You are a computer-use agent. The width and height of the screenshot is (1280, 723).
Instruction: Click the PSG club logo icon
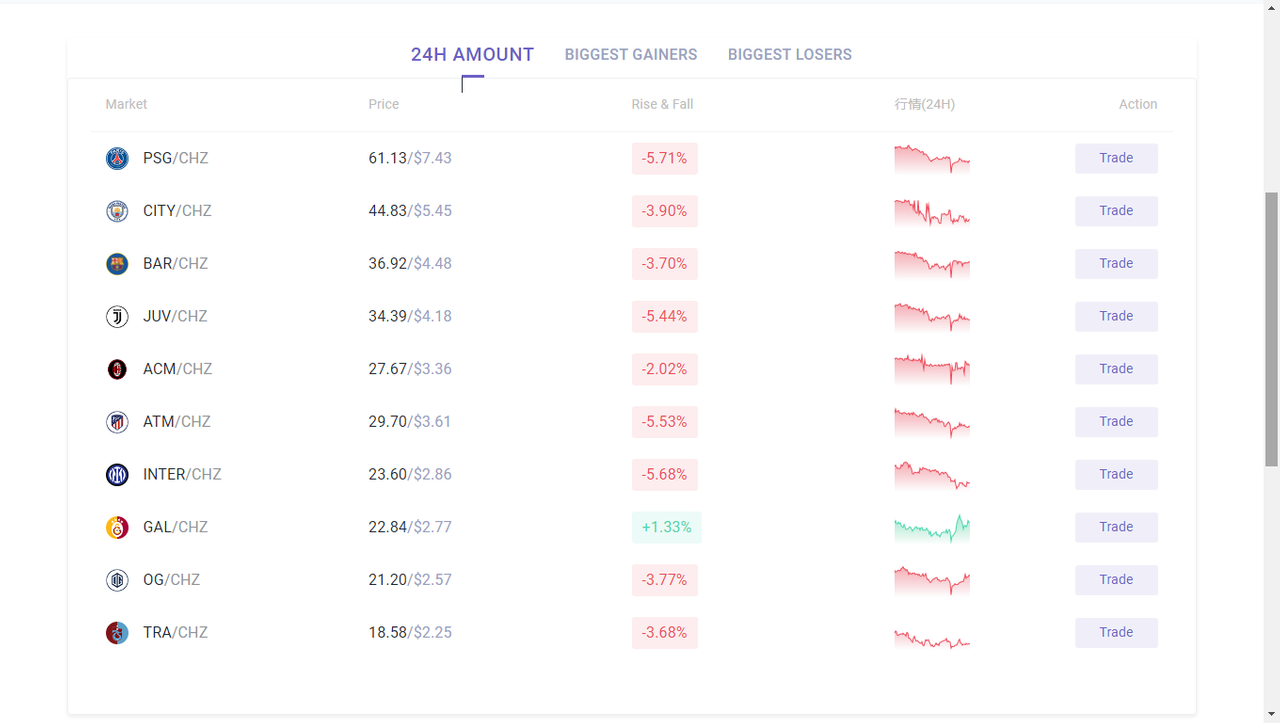(117, 158)
